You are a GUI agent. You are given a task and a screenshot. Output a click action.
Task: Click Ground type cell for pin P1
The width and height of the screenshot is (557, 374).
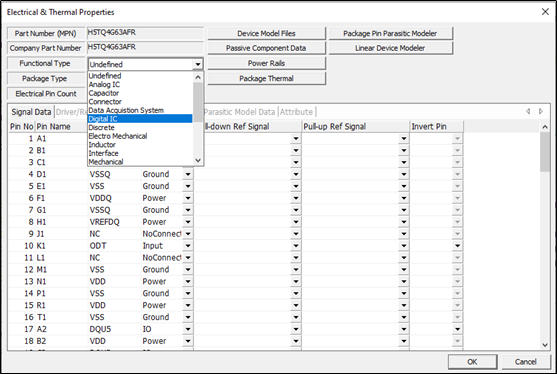point(162,293)
